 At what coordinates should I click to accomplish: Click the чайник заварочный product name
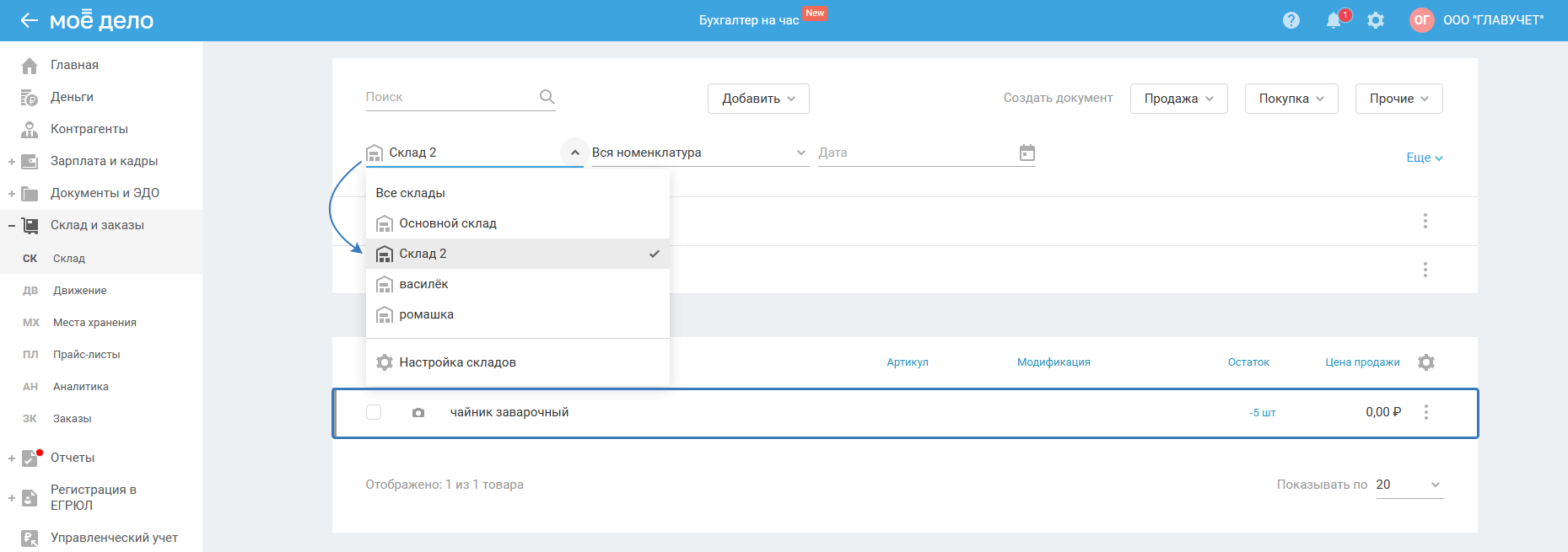pos(509,412)
